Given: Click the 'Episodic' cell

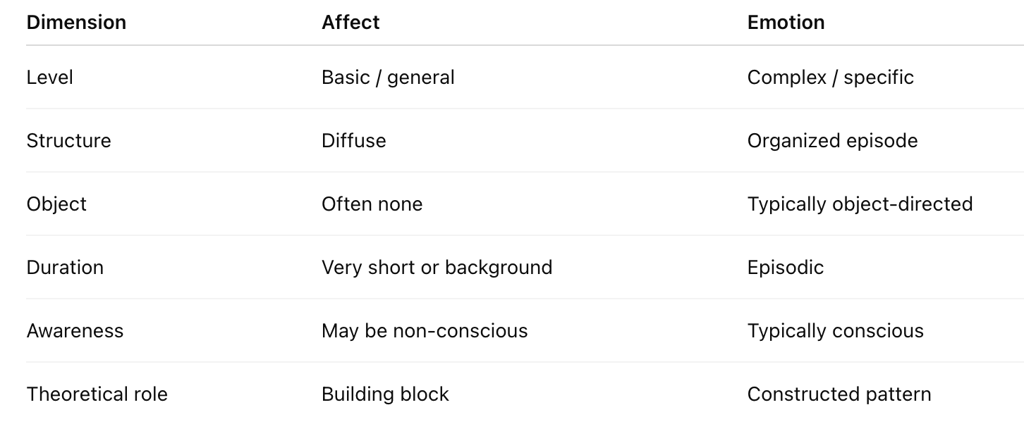Looking at the screenshot, I should [785, 267].
